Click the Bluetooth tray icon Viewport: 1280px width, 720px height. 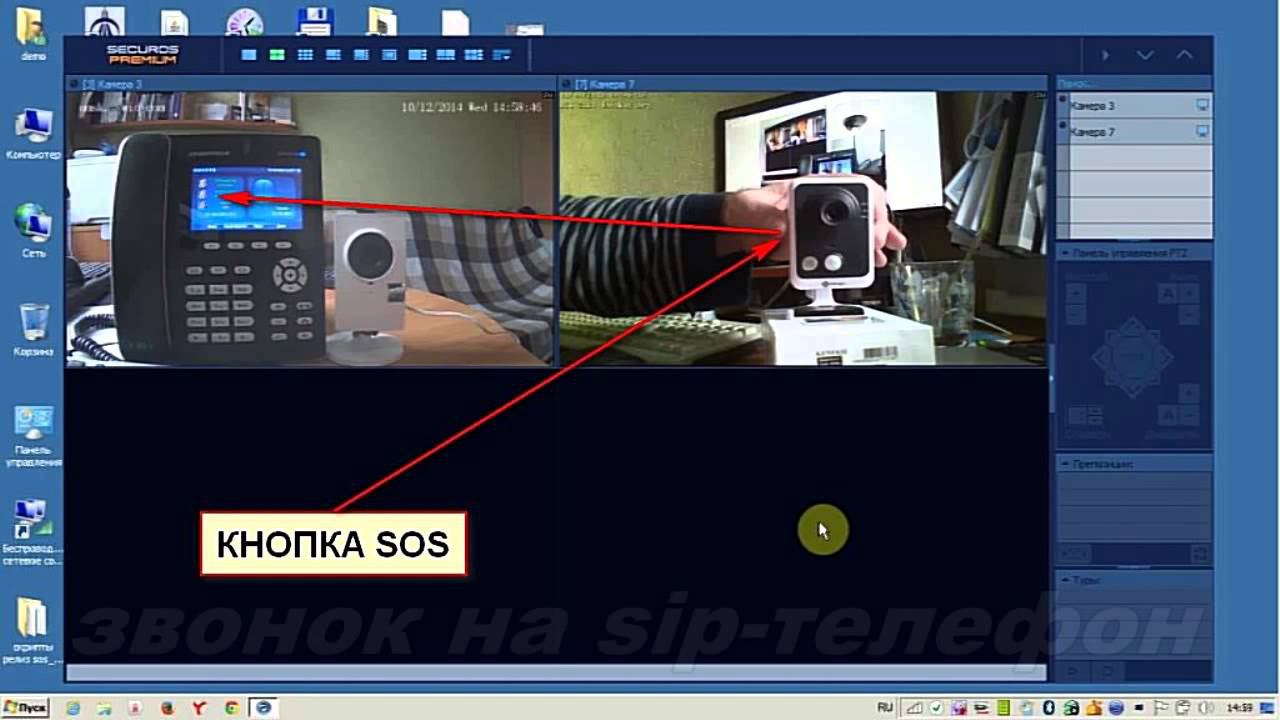tap(1049, 708)
